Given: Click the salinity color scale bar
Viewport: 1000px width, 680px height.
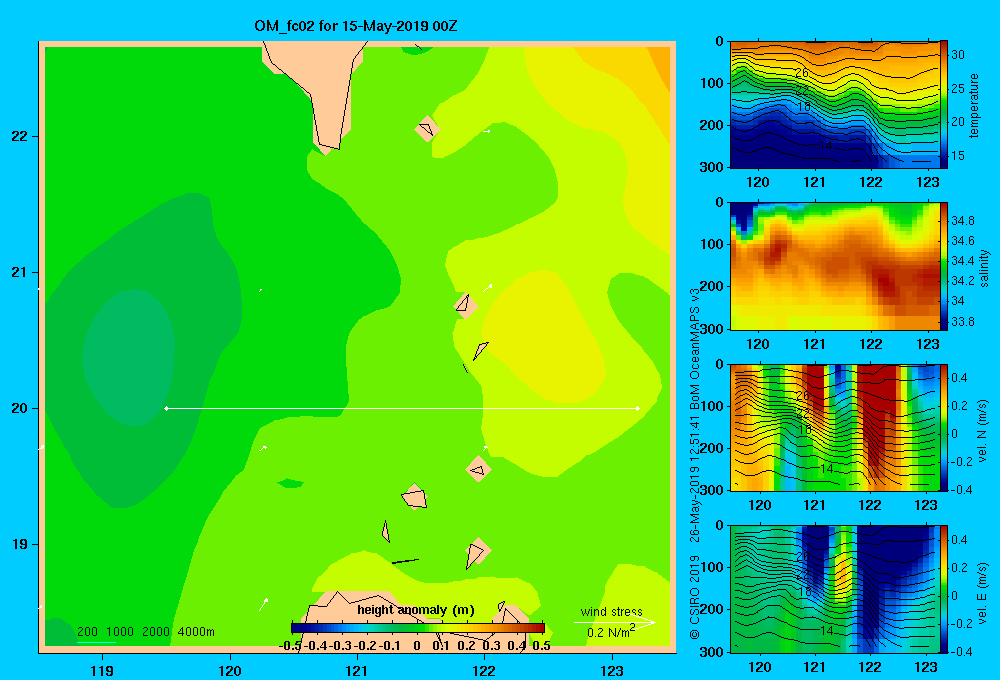Looking at the screenshot, I should click(x=944, y=266).
